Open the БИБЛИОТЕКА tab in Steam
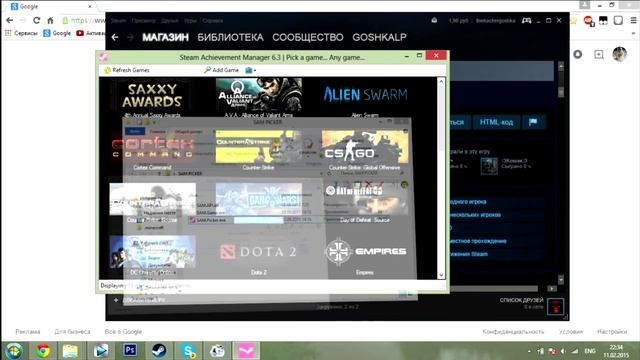The height and width of the screenshot is (360, 640). (230, 37)
